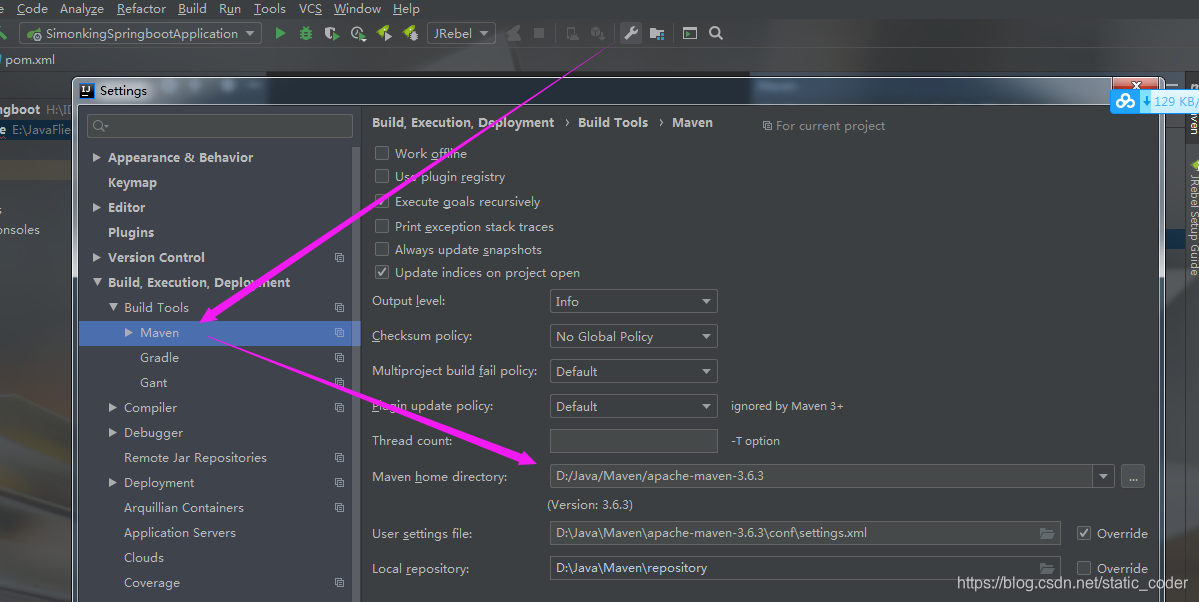This screenshot has height=602, width=1199.
Task: Click the Local repository path field
Action: [x=805, y=568]
